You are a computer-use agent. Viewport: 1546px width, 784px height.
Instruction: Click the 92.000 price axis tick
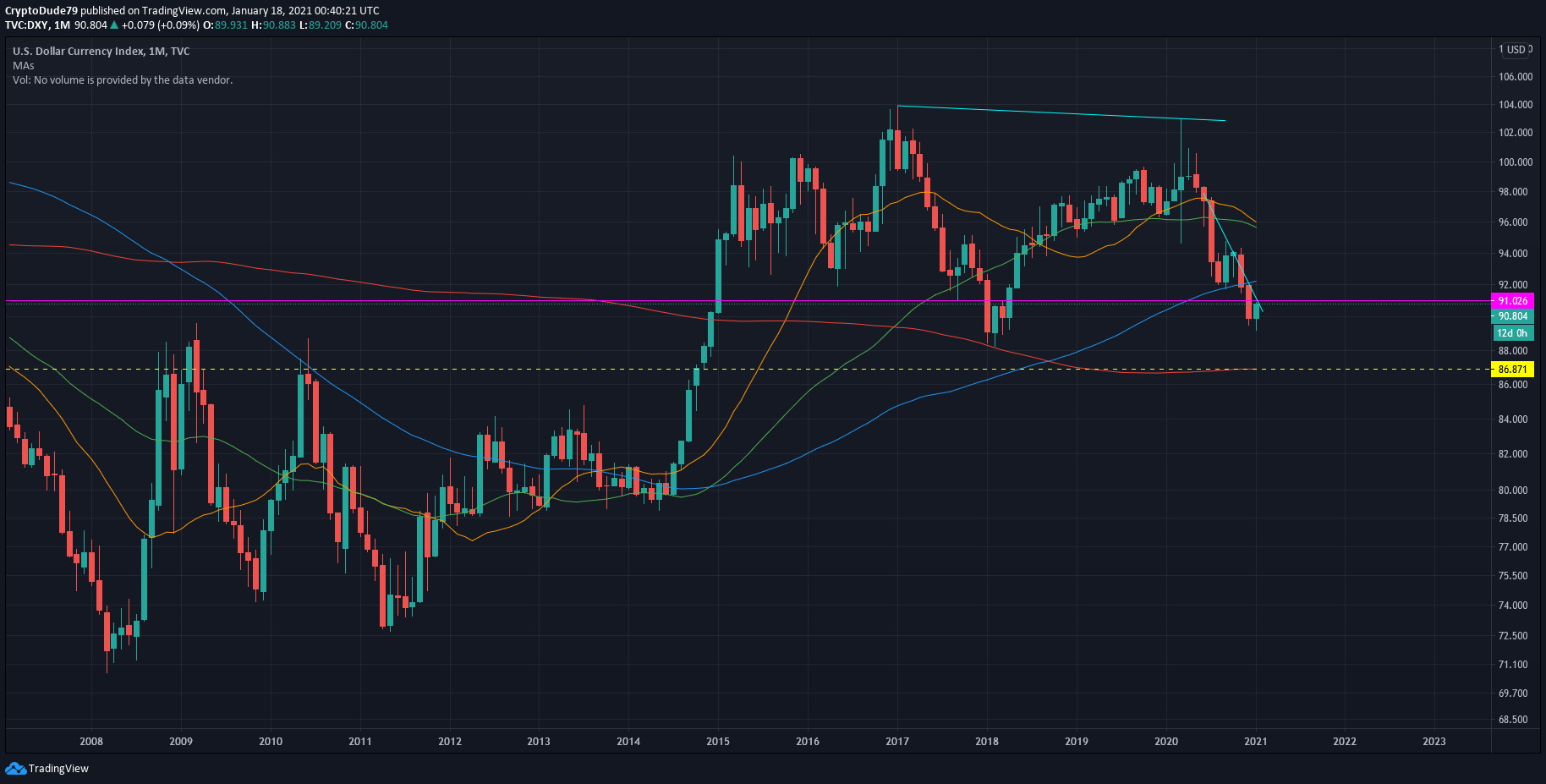(x=1513, y=285)
